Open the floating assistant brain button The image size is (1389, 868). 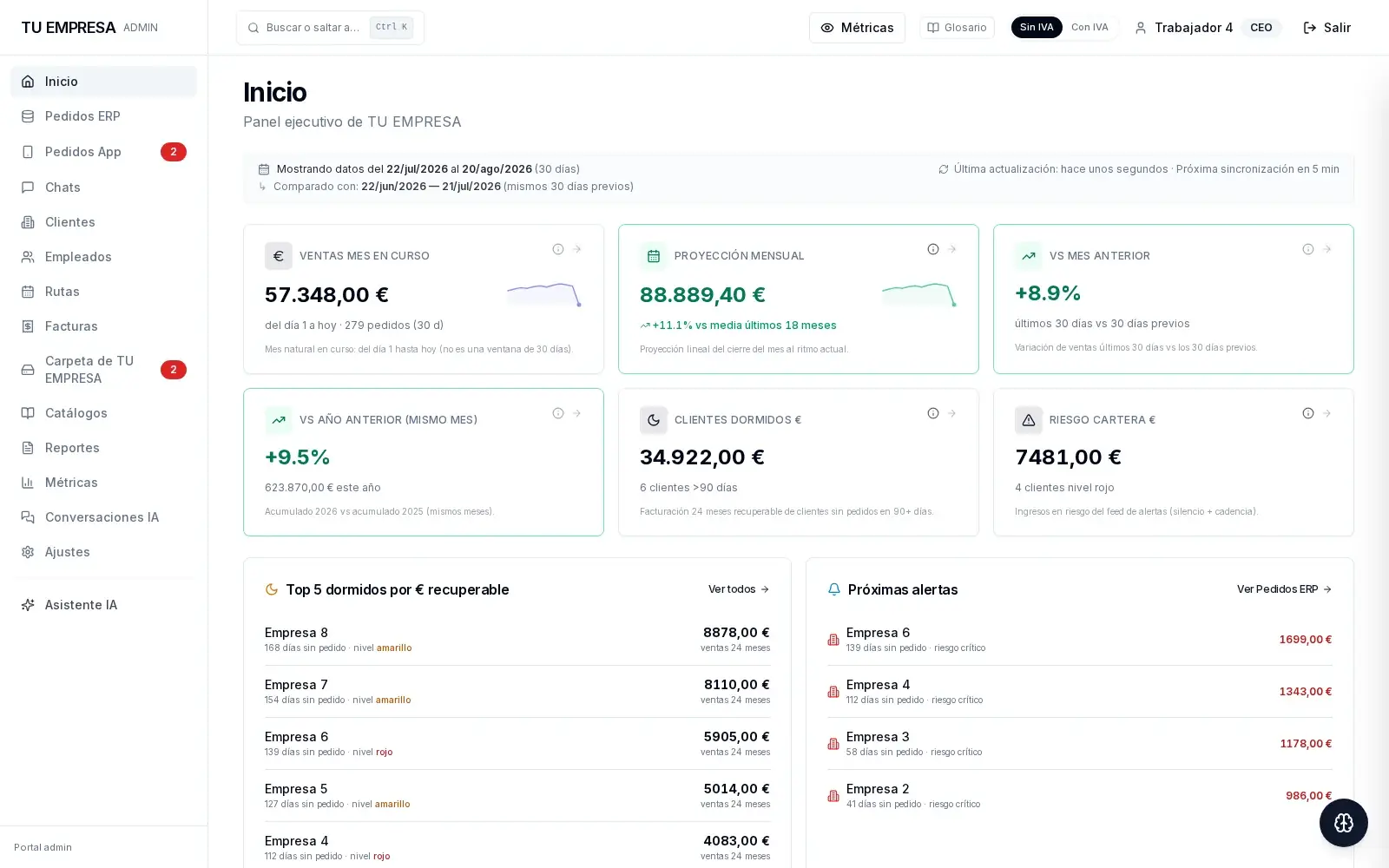coord(1344,823)
